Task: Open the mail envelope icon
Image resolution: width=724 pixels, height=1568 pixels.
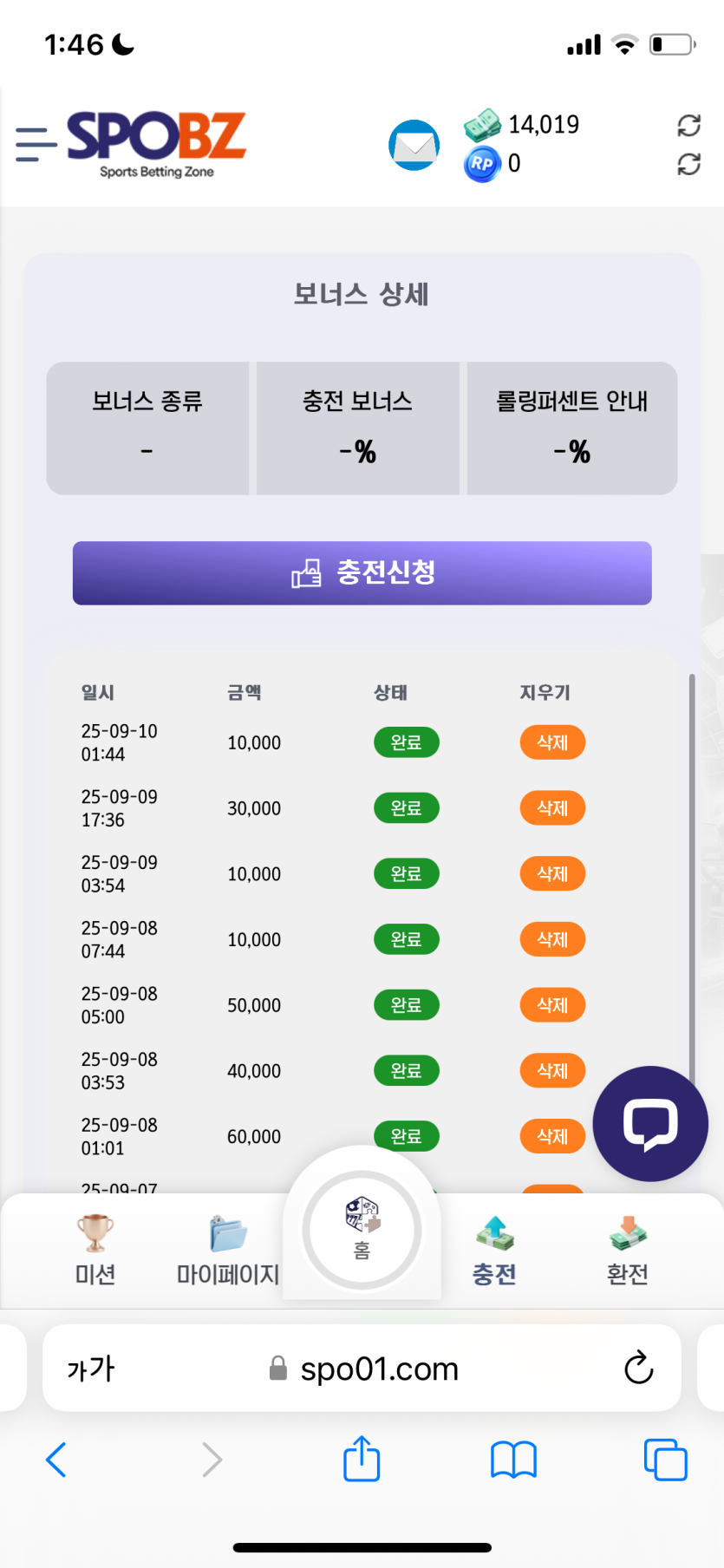Action: (414, 146)
